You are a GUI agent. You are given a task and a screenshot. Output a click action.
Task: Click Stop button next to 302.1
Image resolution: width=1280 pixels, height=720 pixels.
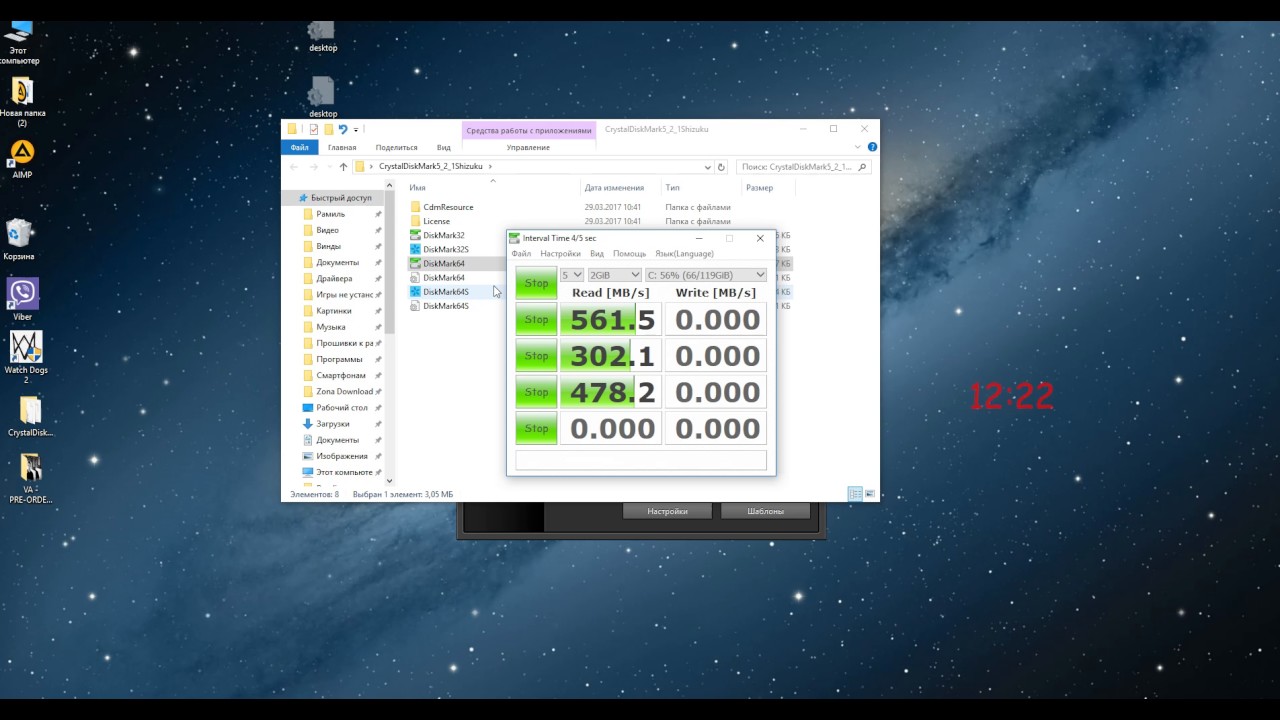pyautogui.click(x=537, y=356)
